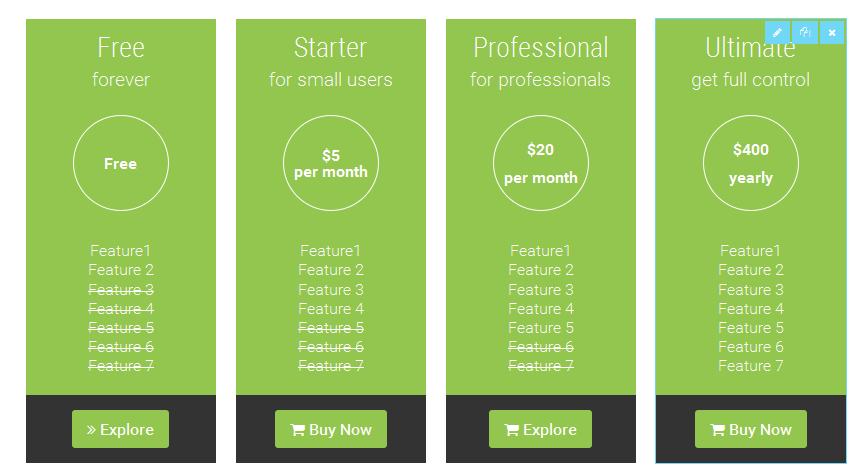Click the Free plan heading
Image resolution: width=868 pixels, height=473 pixels.
121,47
